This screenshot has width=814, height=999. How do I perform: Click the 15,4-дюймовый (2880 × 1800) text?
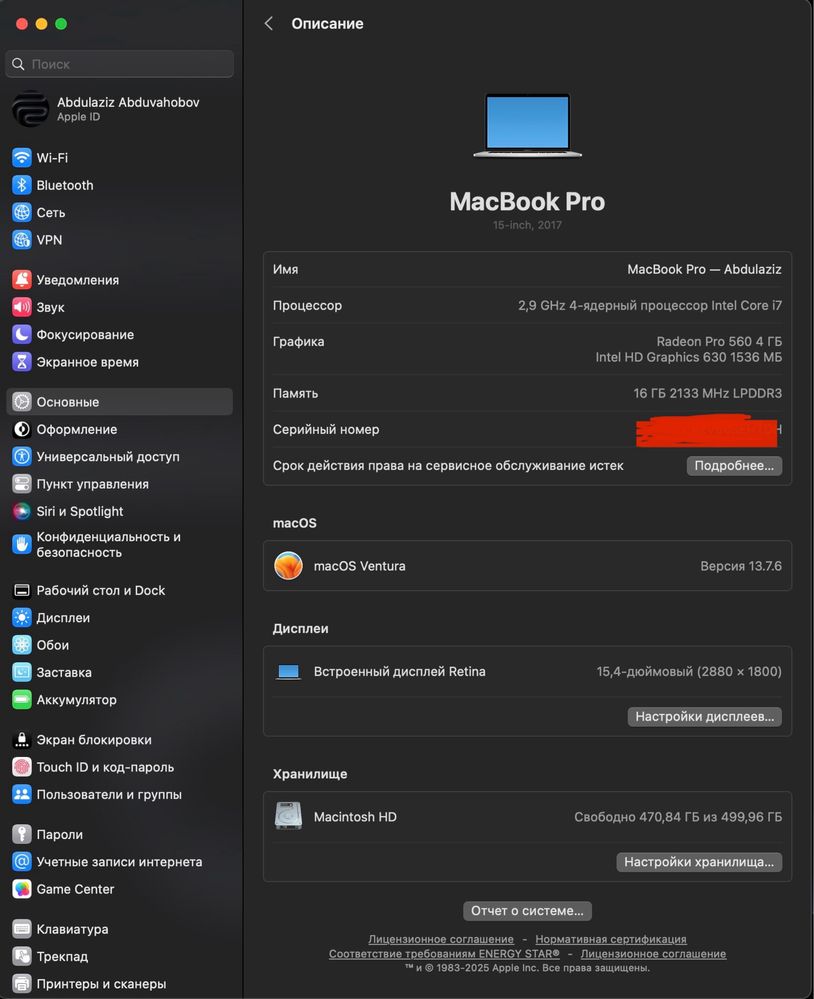tap(689, 672)
